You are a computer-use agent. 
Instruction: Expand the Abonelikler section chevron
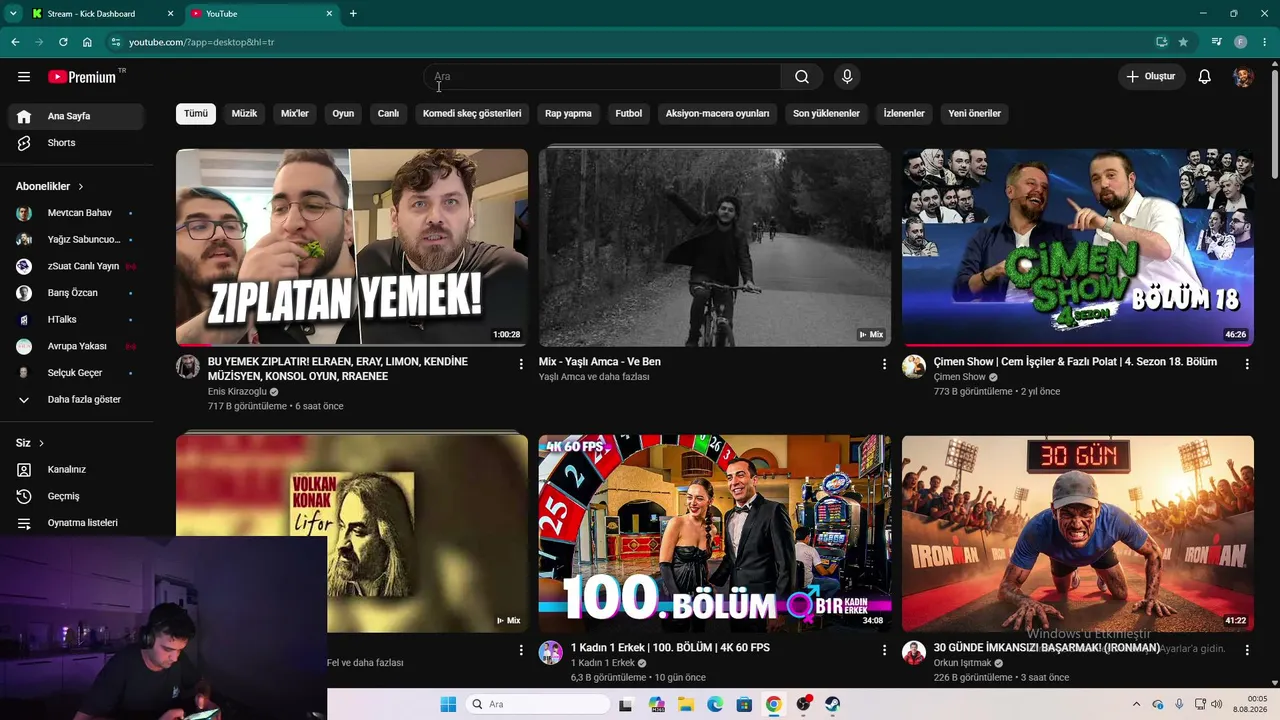point(81,187)
